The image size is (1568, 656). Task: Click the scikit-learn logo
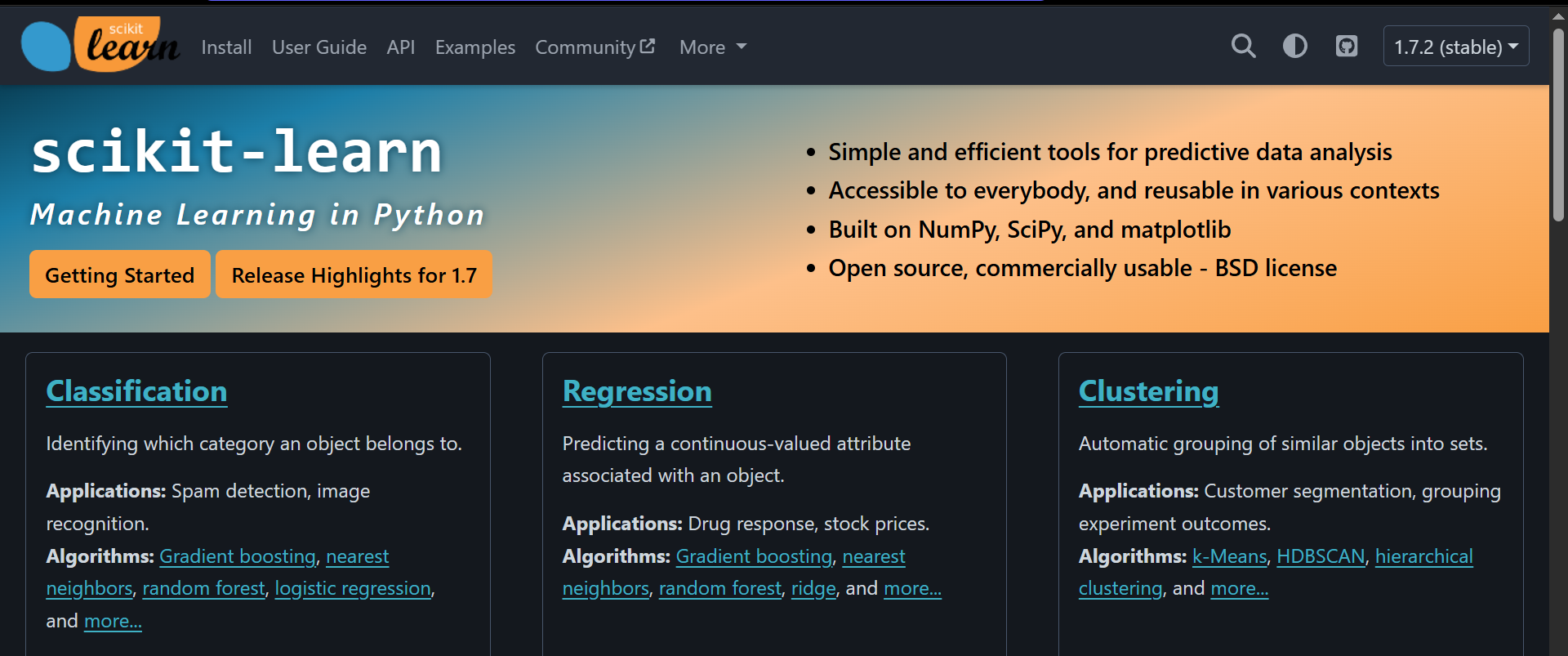tap(100, 45)
